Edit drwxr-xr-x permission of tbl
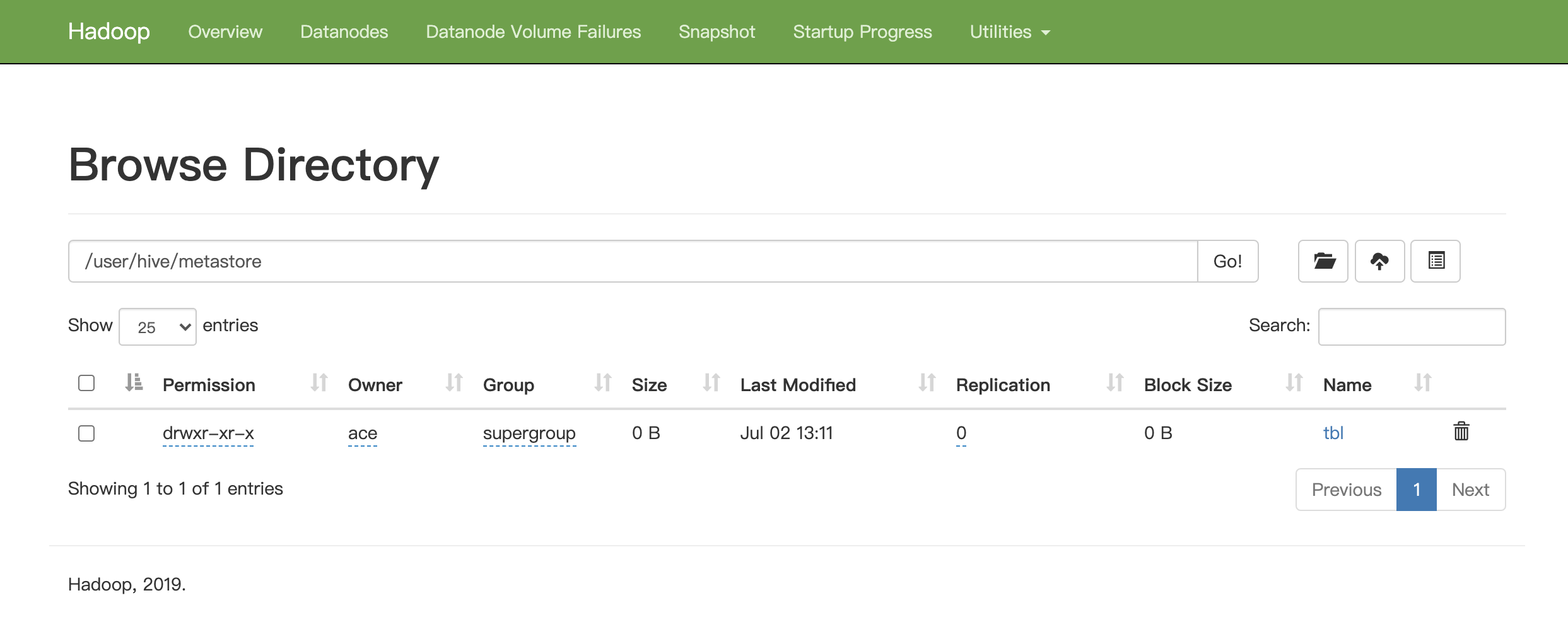Screen dimensions: 1568x617 208,433
